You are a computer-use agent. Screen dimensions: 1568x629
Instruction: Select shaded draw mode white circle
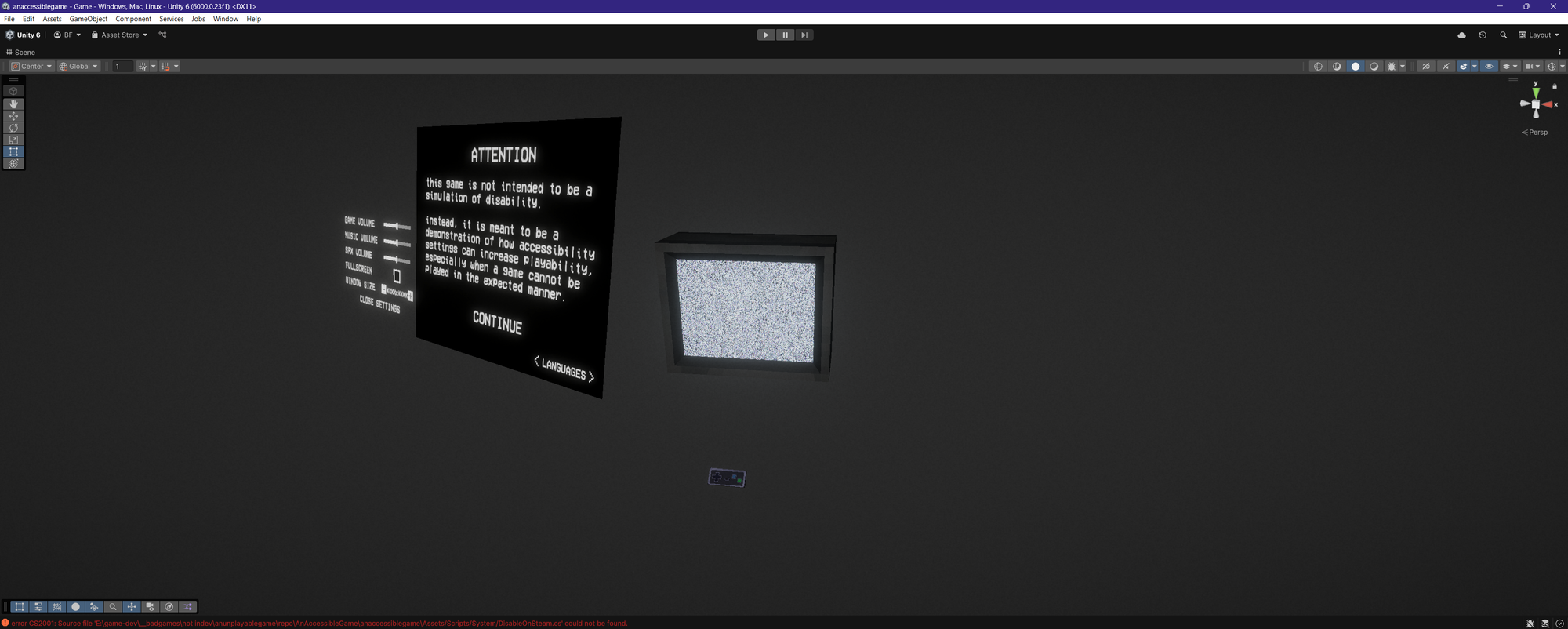point(1356,67)
